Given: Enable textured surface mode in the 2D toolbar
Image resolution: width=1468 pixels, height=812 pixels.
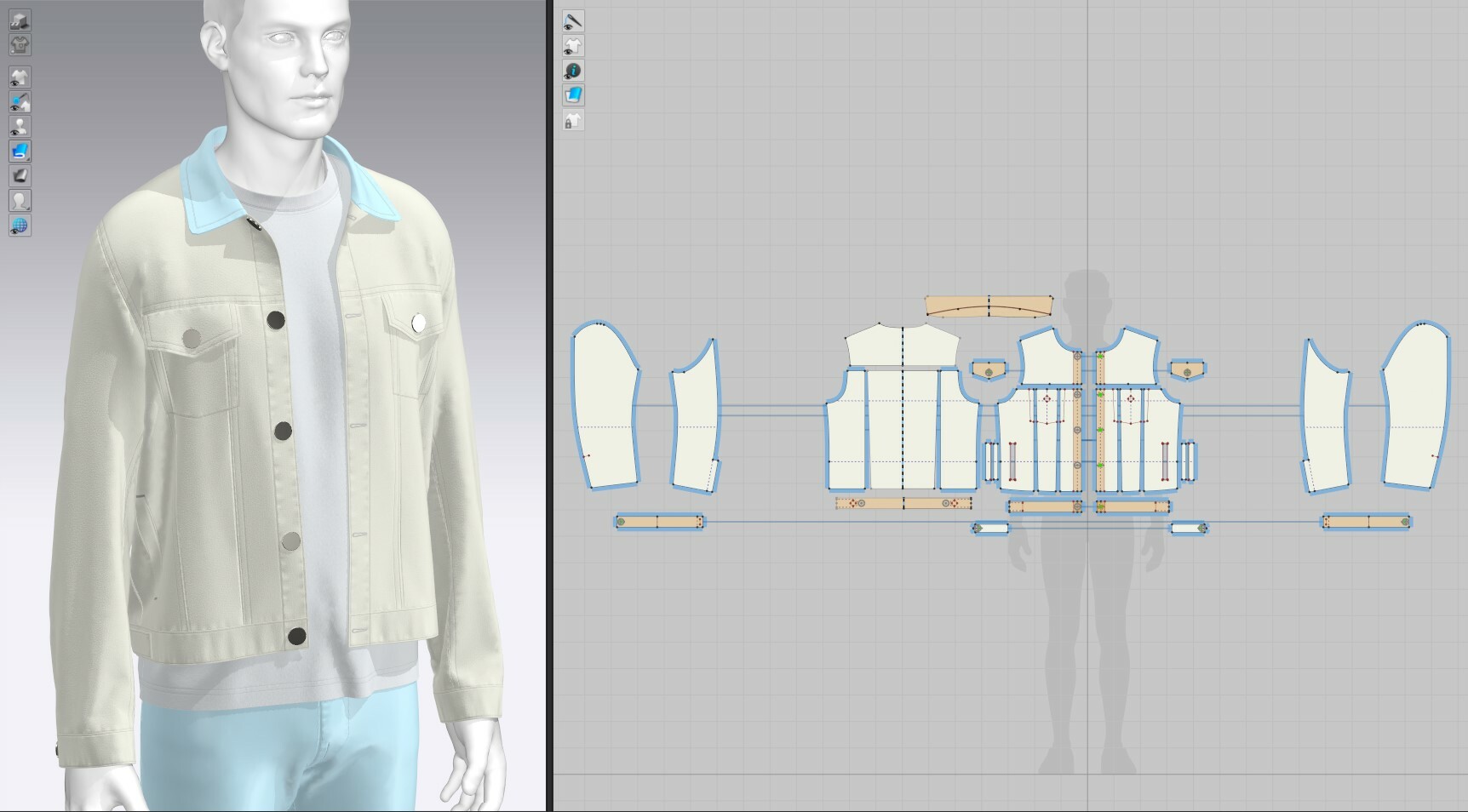Looking at the screenshot, I should coord(572,95).
